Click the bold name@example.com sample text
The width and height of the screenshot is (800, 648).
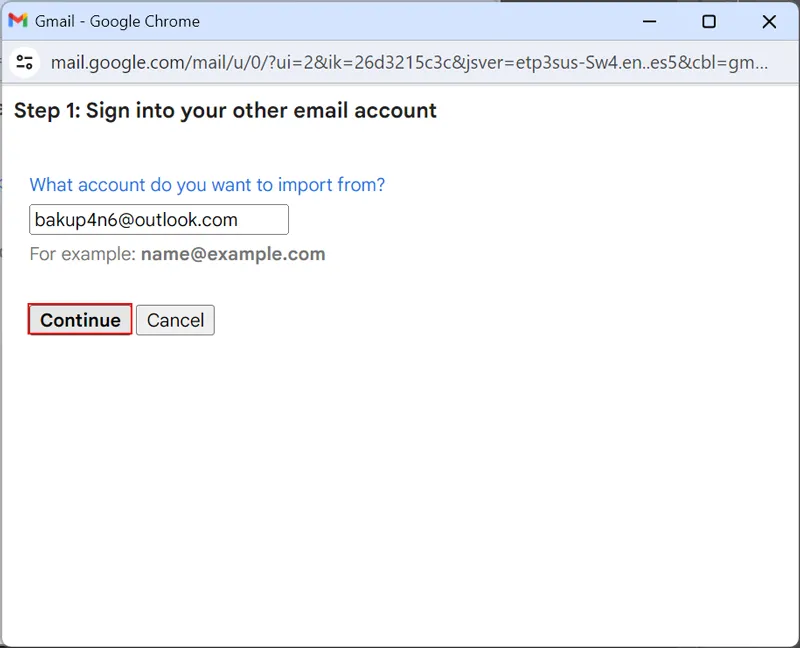[x=233, y=254]
